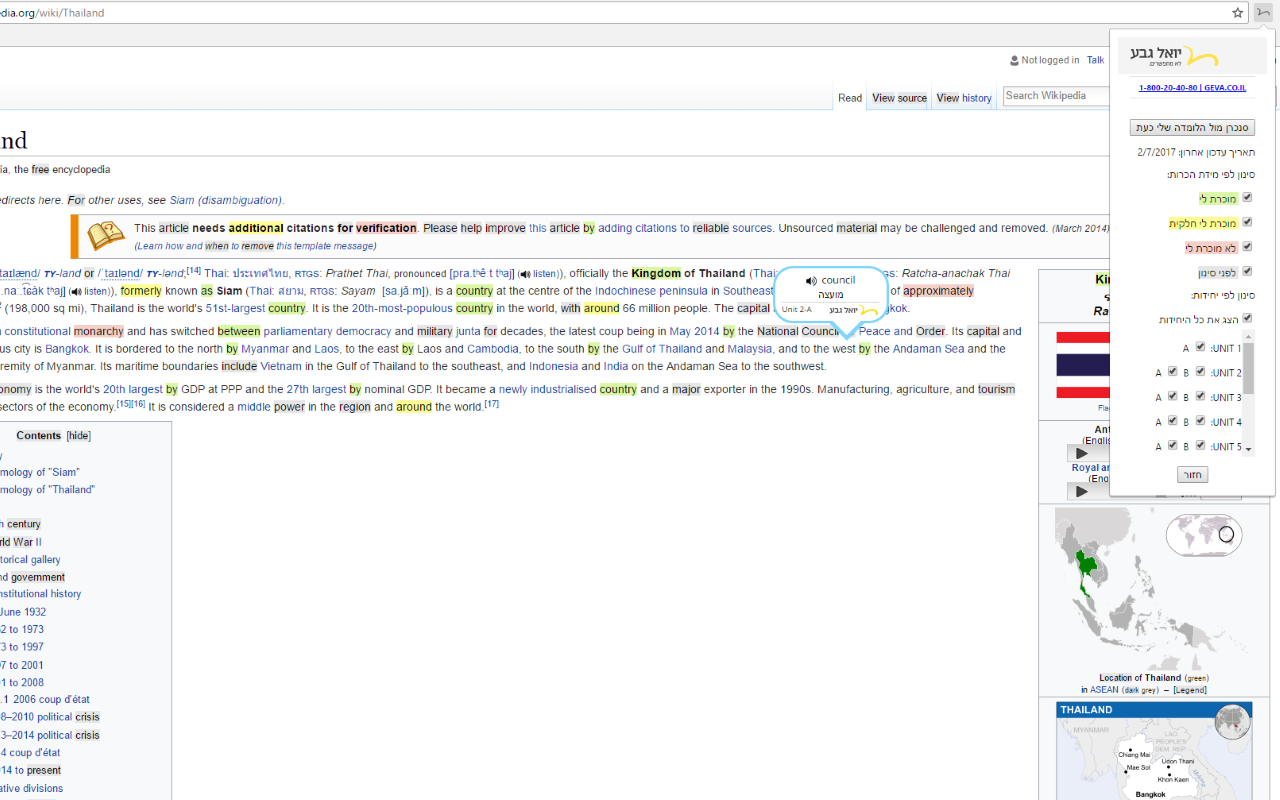Toggle the red 'לא מוכרת לי' checkbox
The width and height of the screenshot is (1280, 800).
(1247, 247)
